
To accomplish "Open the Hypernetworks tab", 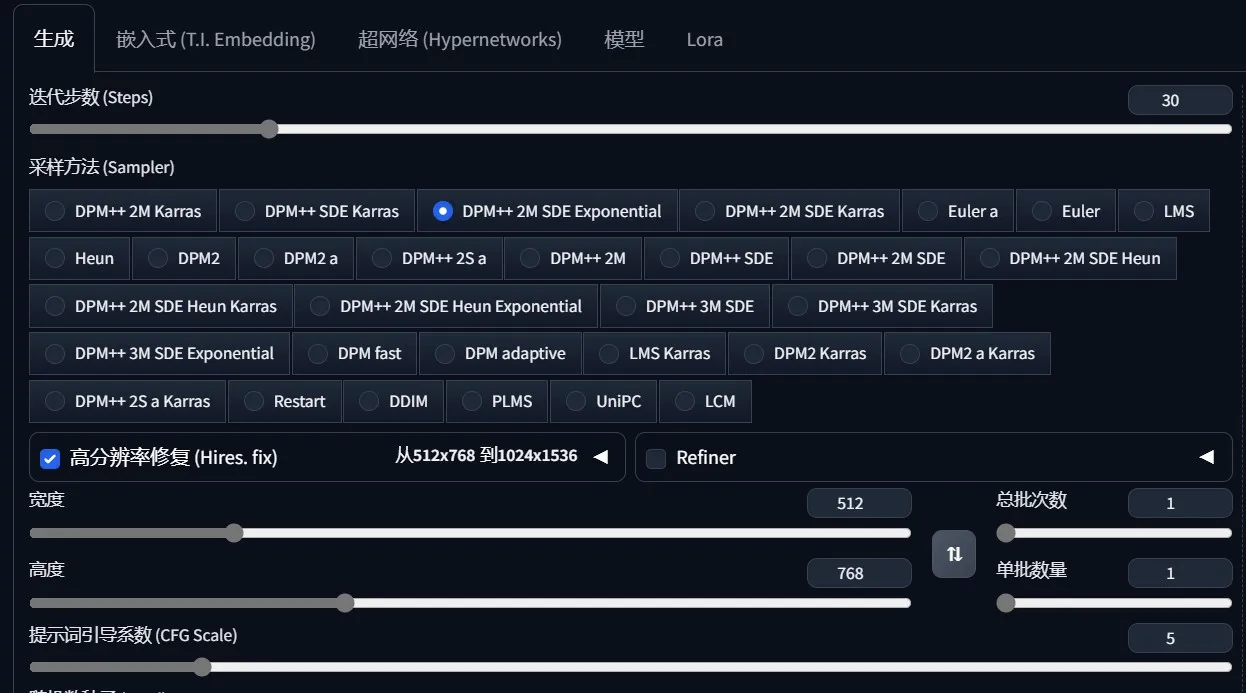I will pyautogui.click(x=459, y=40).
